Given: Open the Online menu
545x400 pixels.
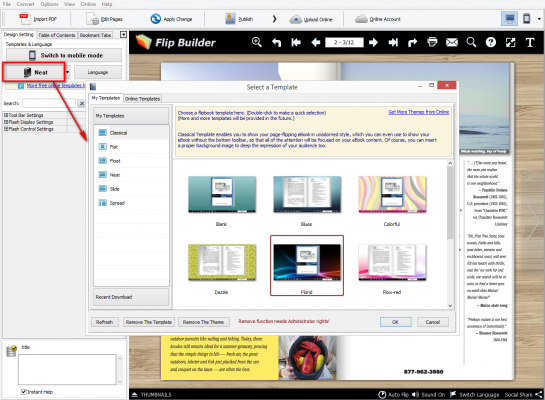Looking at the screenshot, I should [88, 4].
